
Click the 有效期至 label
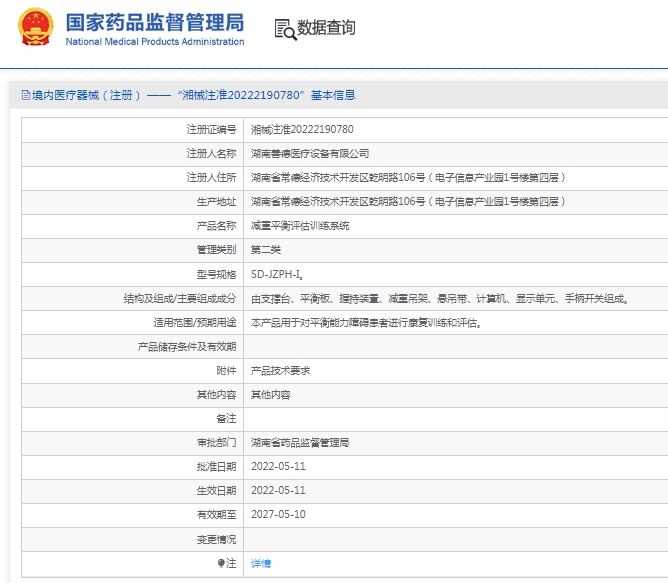(x=216, y=514)
